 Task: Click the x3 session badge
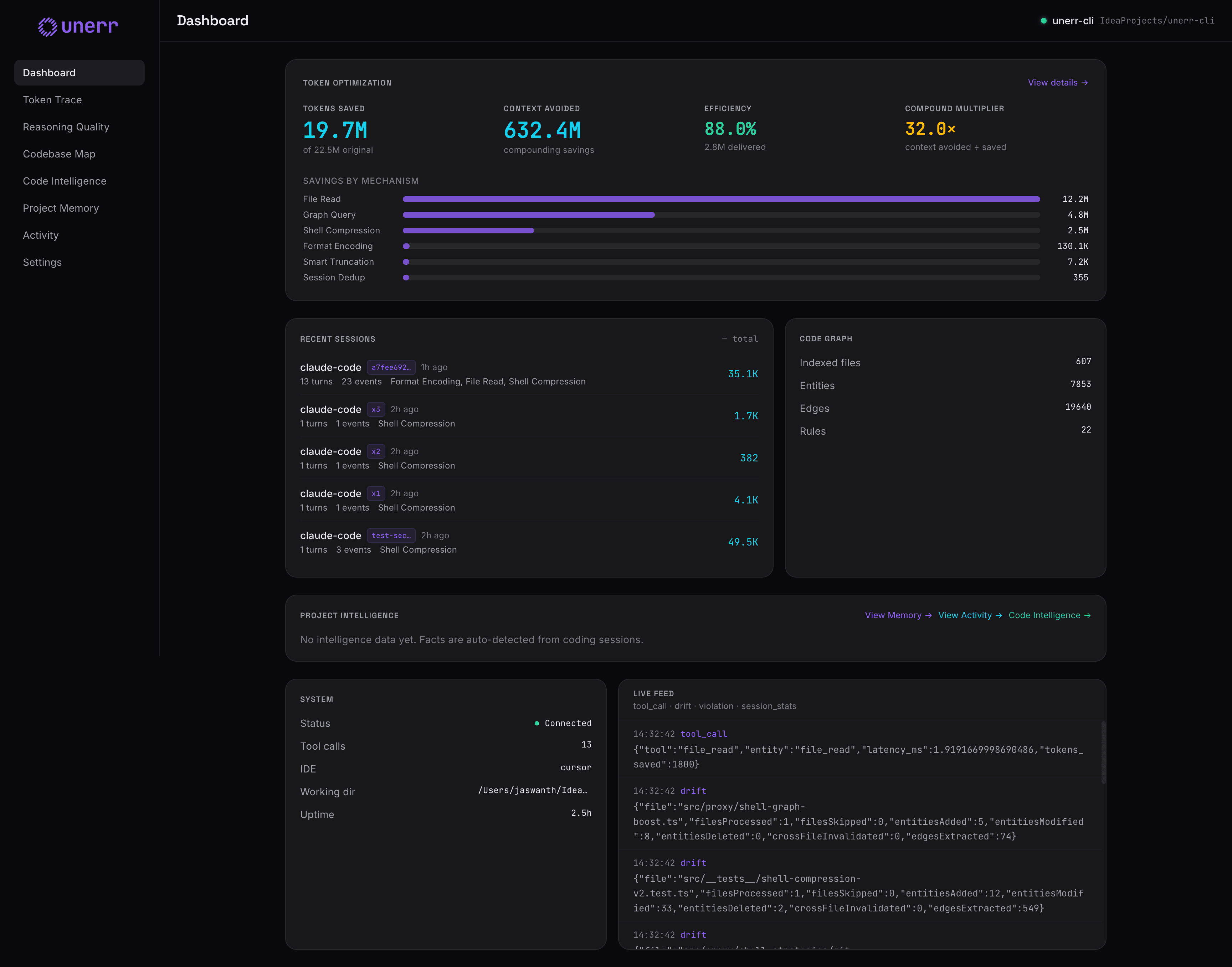(x=375, y=409)
